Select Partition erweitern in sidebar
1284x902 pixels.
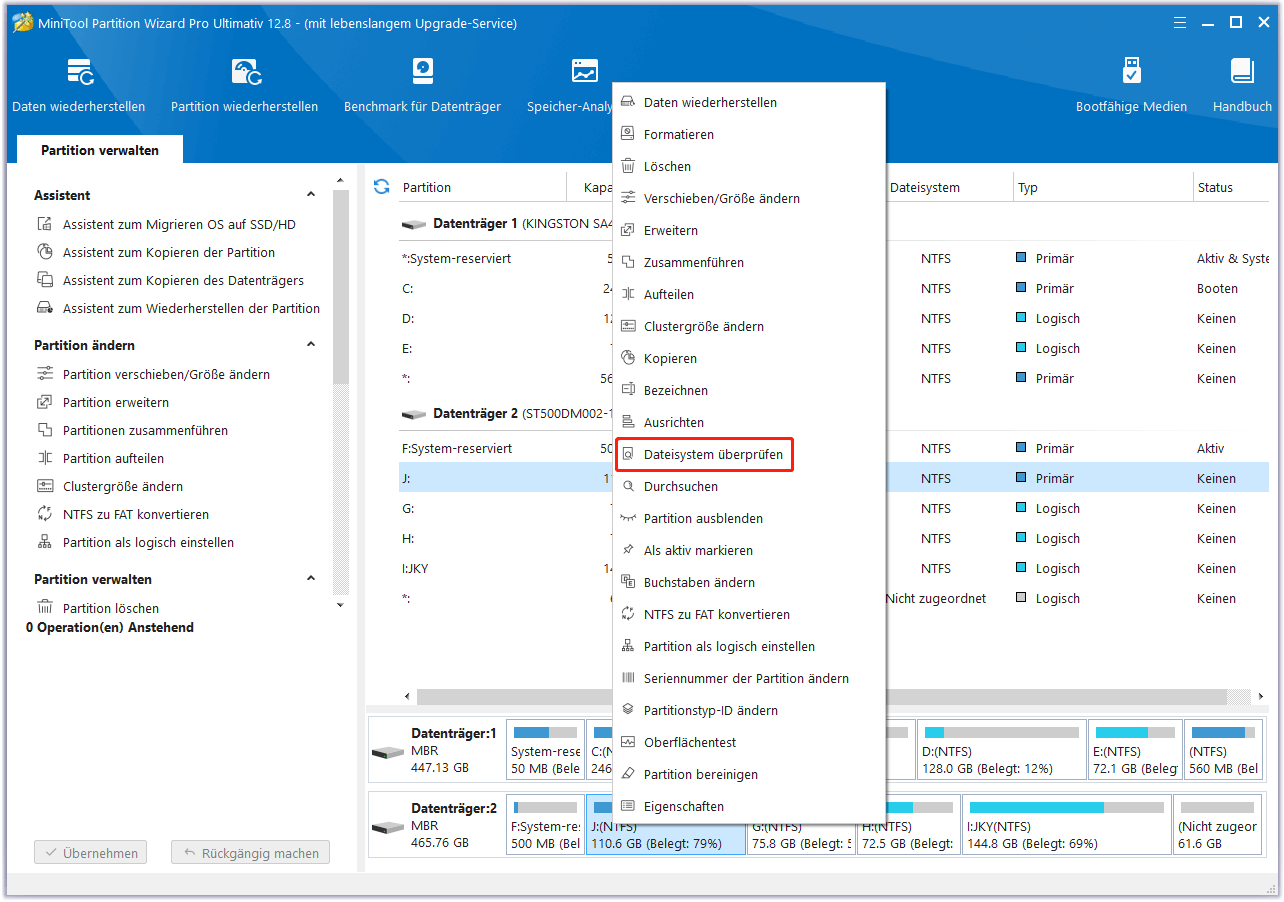tap(115, 403)
